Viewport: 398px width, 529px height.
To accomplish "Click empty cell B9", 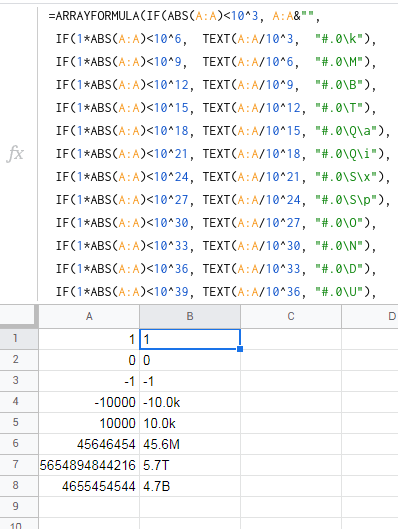I will coord(190,507).
